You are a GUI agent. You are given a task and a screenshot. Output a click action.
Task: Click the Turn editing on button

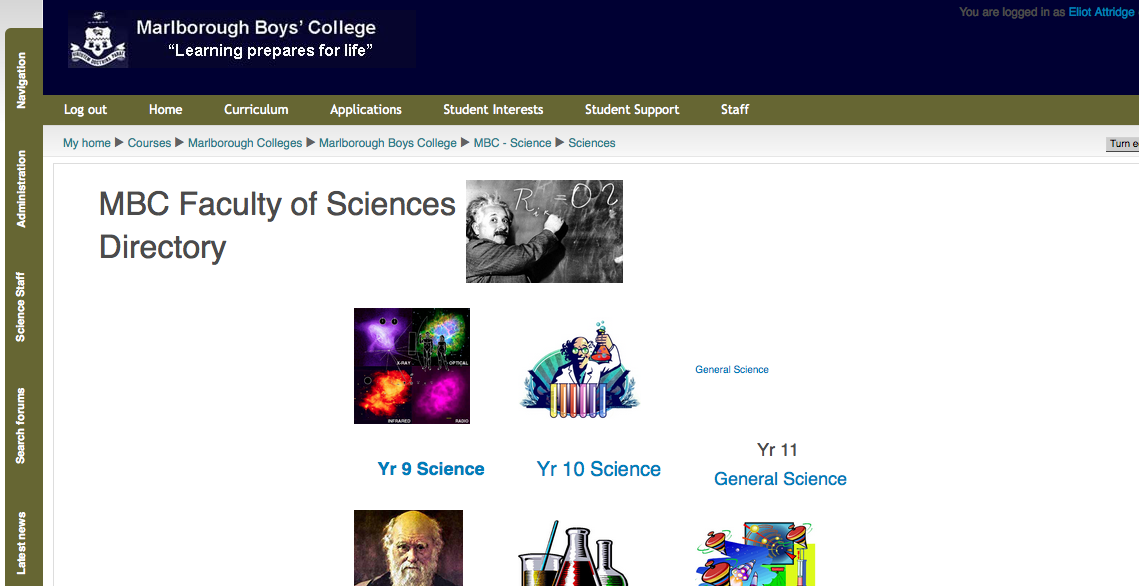tap(1122, 143)
